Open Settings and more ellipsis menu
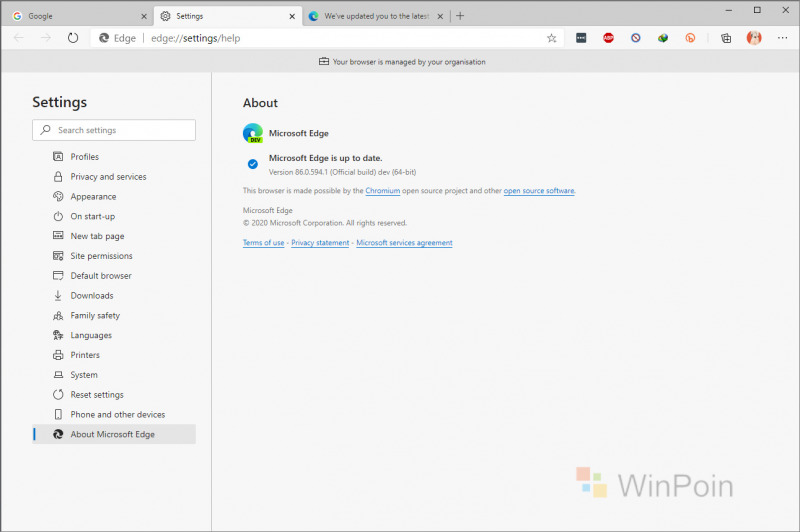800x532 pixels. (782, 38)
